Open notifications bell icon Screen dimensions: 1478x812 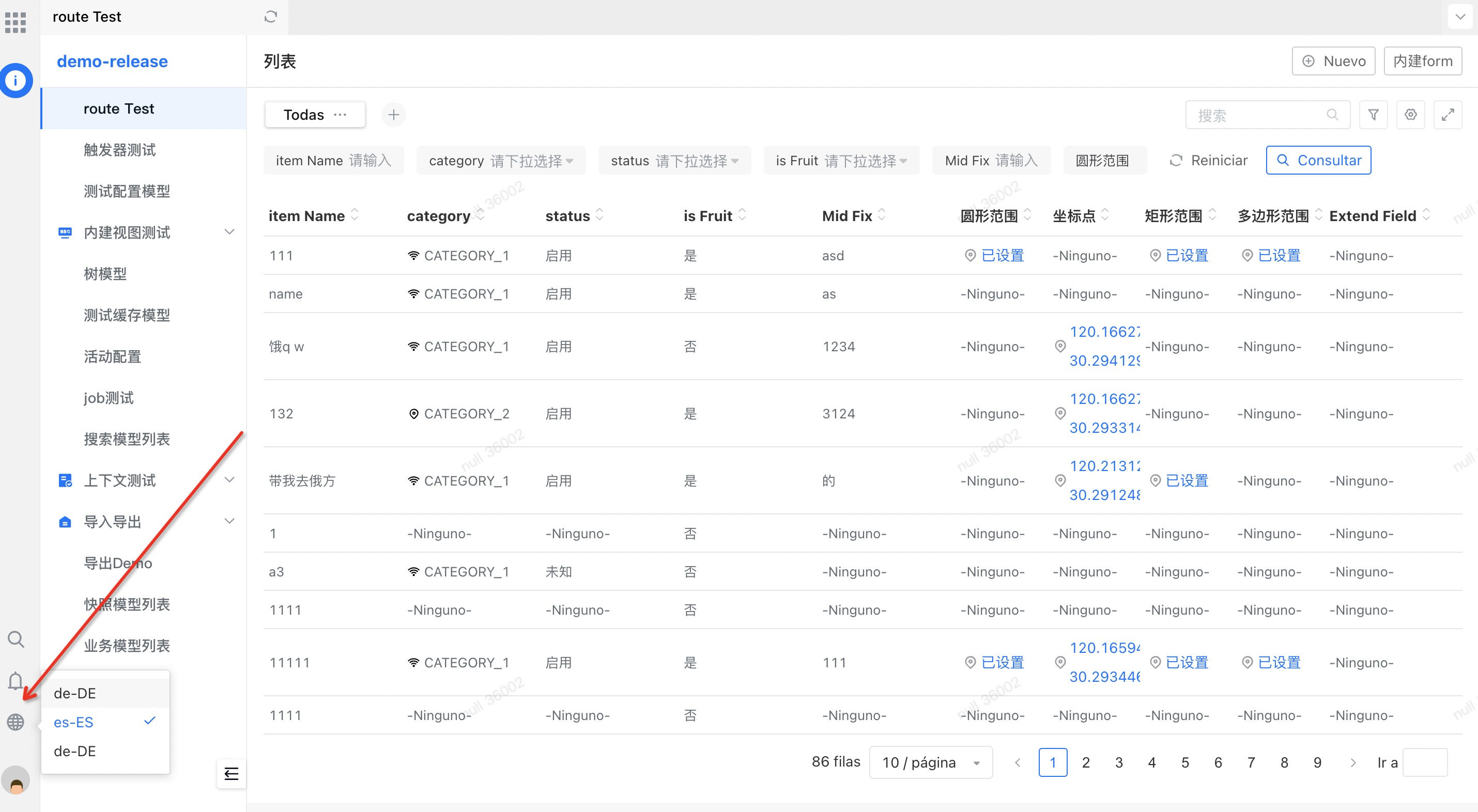[x=16, y=681]
